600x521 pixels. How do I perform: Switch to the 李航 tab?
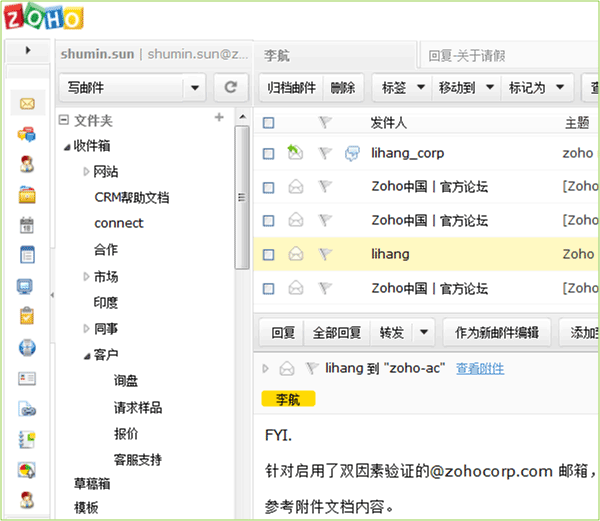[x=335, y=56]
